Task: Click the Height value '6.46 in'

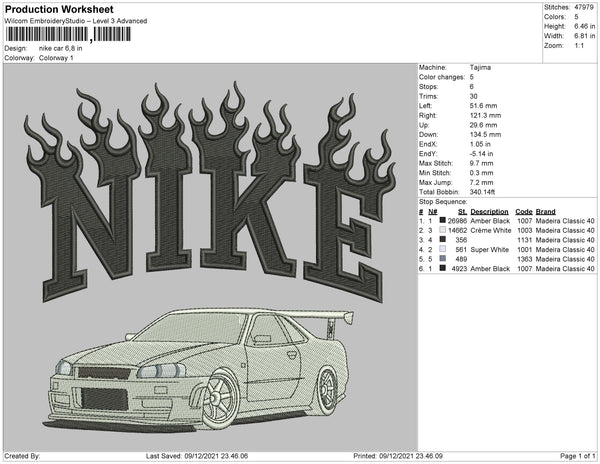Action: 584,26
